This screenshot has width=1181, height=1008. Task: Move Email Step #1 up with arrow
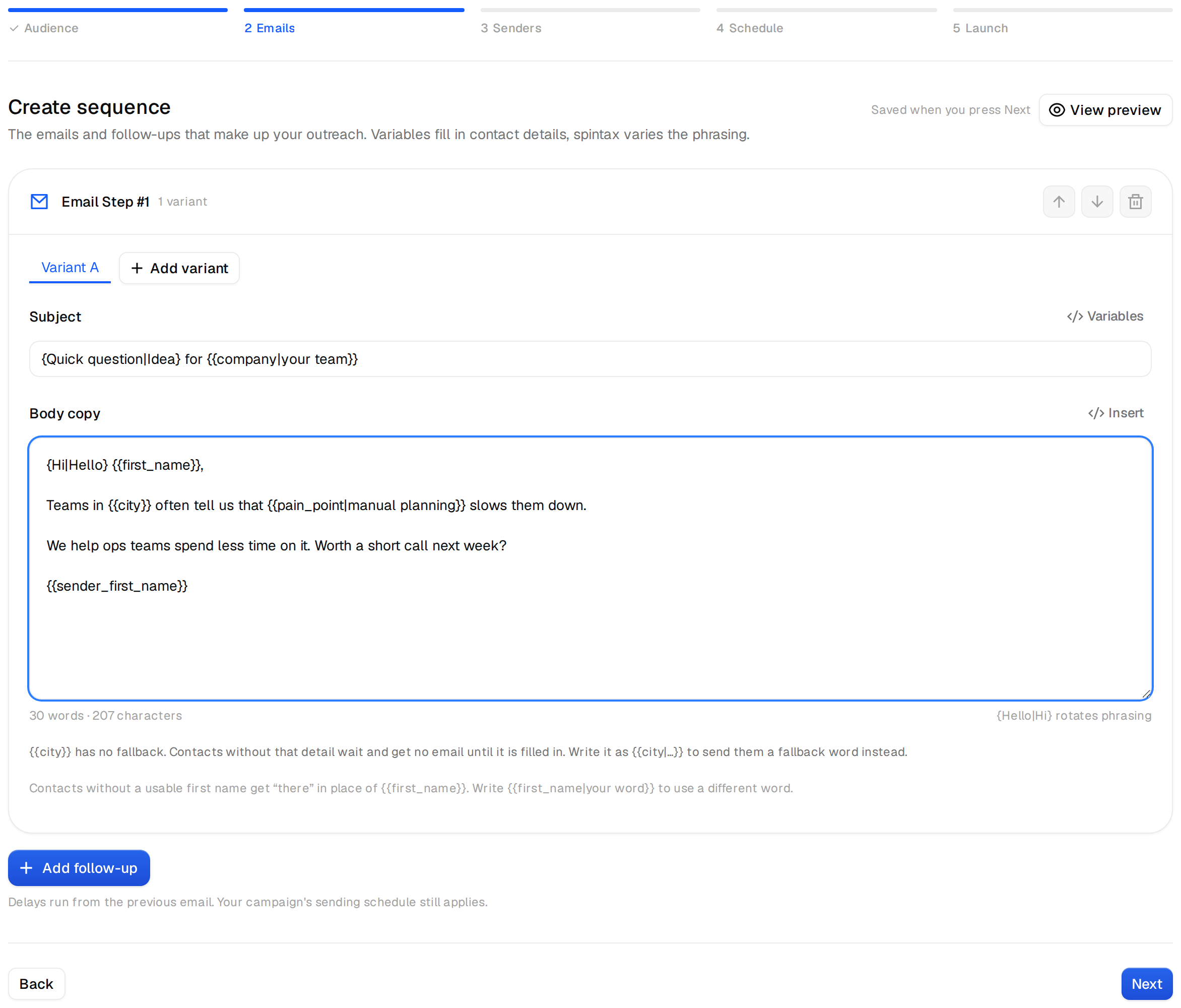1059,202
